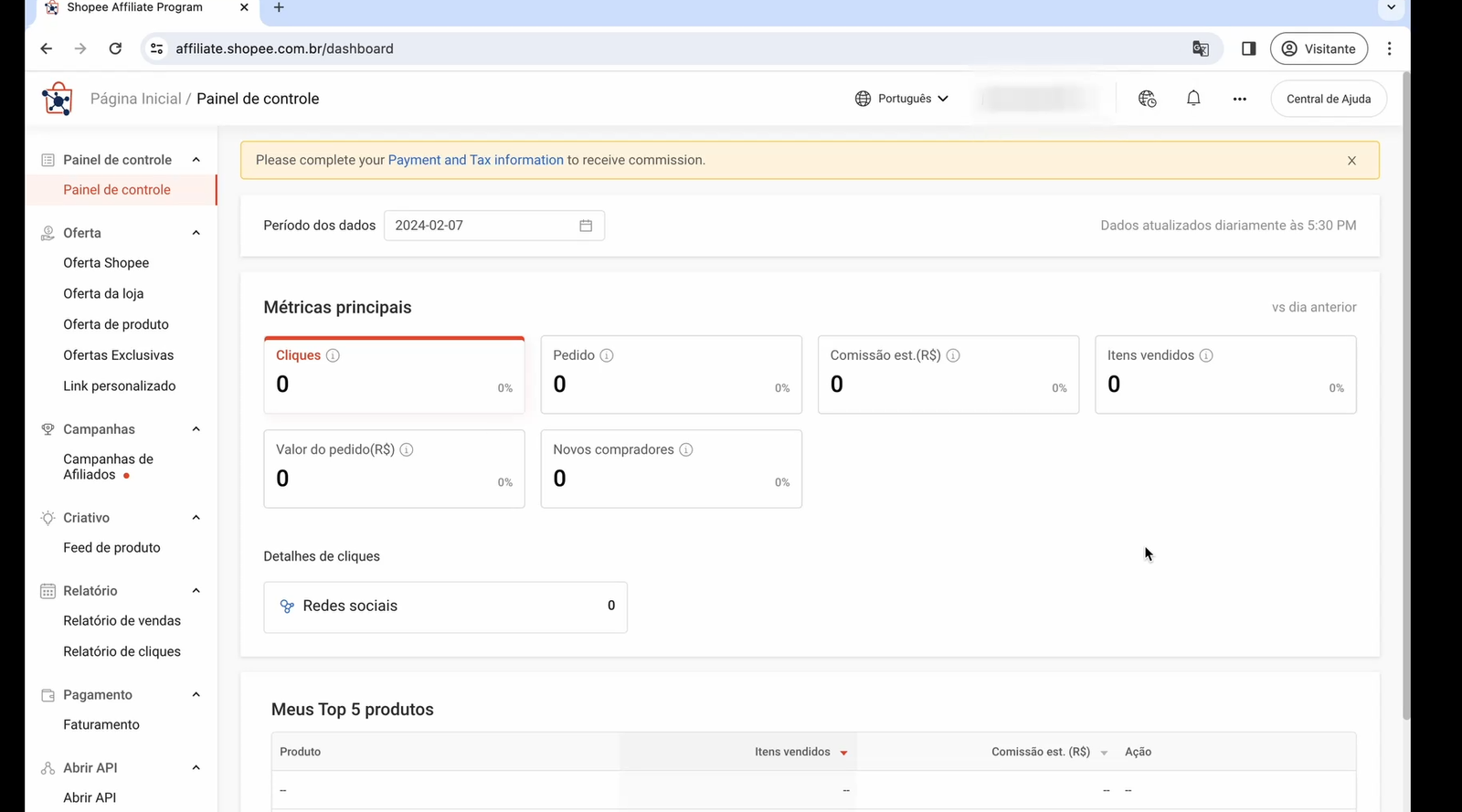Click the Google Translate icon in address bar
This screenshot has width=1462, height=812.
coord(1201,48)
